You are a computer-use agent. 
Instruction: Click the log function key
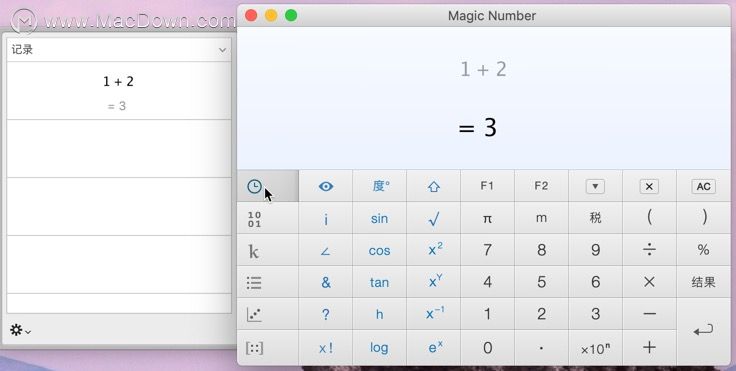pyautogui.click(x=380, y=348)
